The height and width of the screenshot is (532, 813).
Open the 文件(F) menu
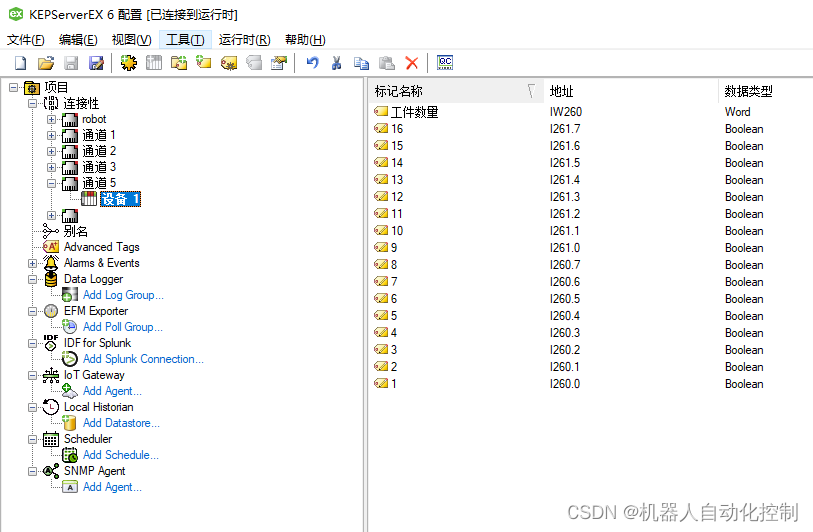click(25, 40)
